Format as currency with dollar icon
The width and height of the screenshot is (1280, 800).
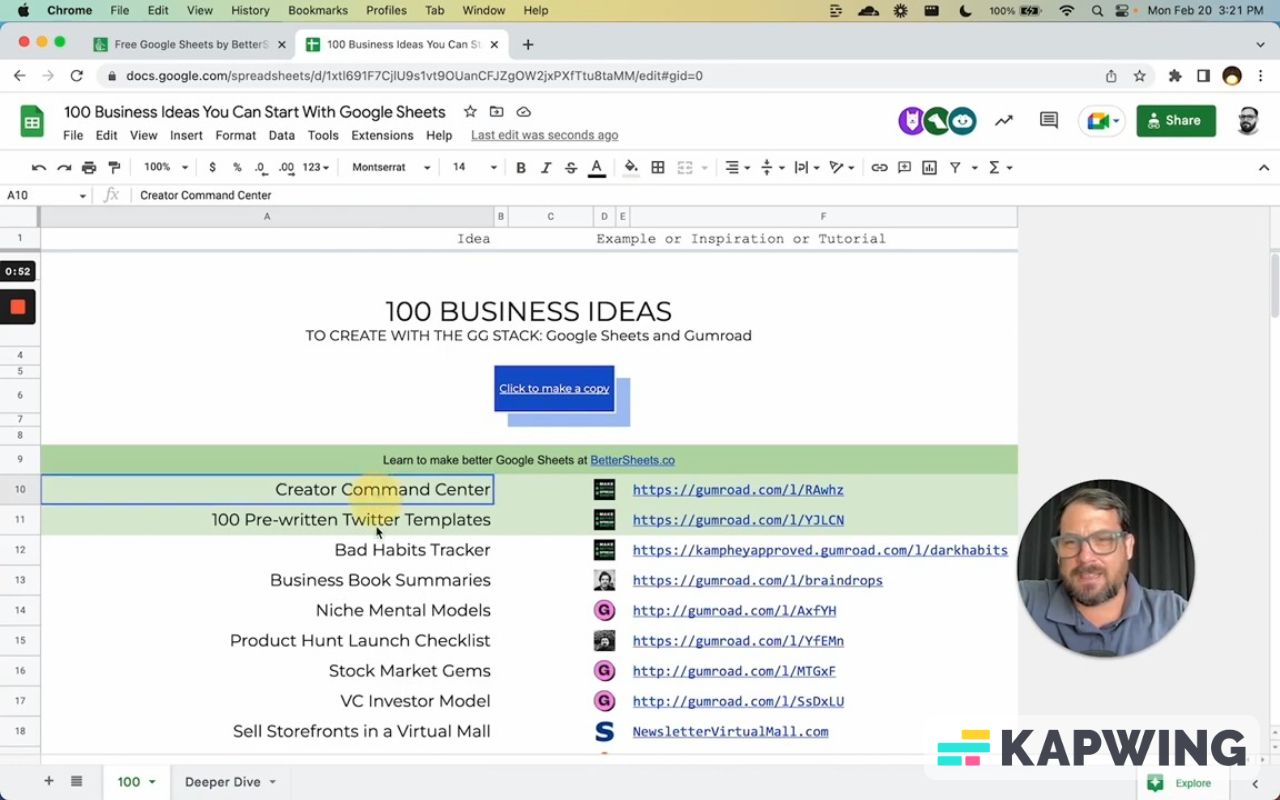point(212,168)
